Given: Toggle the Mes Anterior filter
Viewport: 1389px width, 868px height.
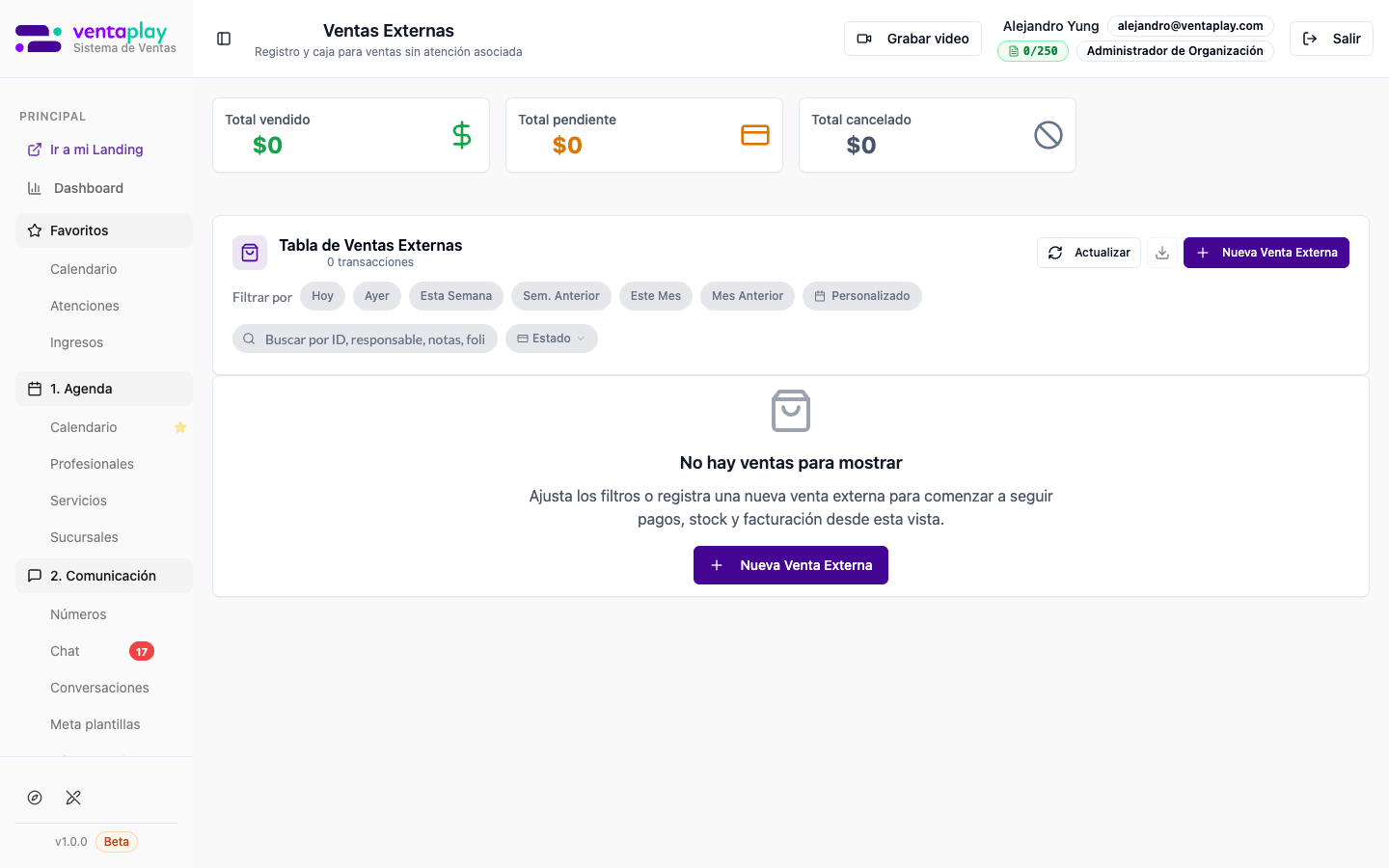Looking at the screenshot, I should click(x=748, y=296).
